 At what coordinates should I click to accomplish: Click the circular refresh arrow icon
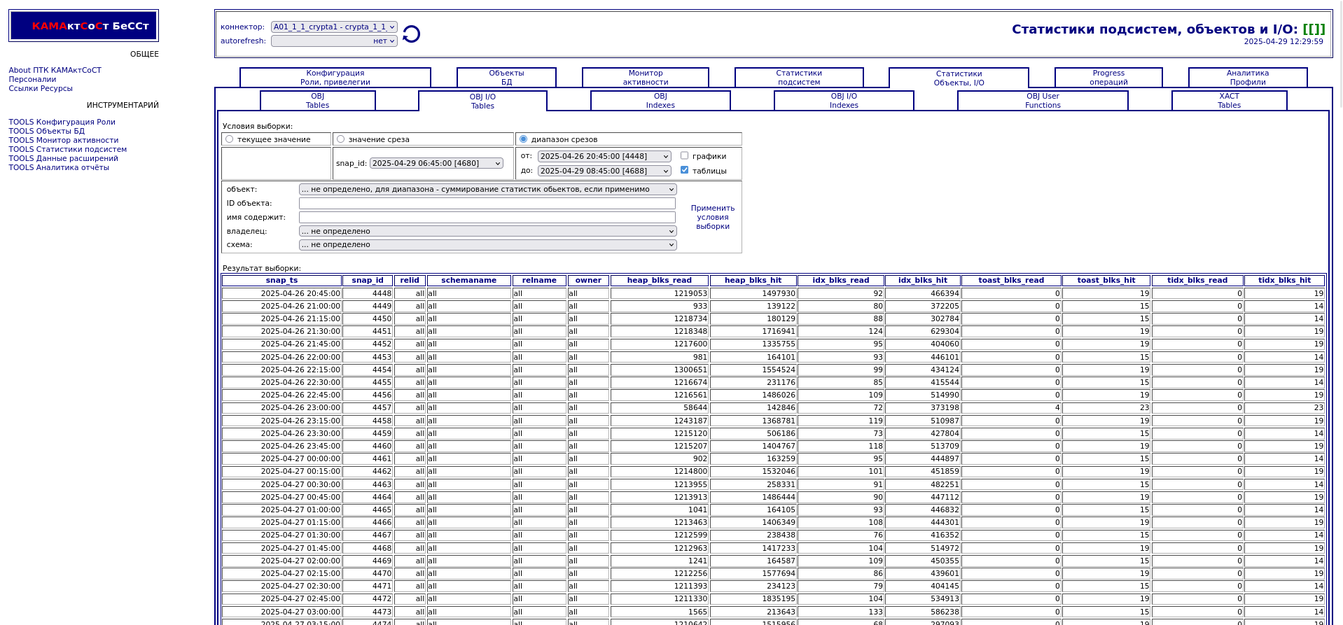411,34
